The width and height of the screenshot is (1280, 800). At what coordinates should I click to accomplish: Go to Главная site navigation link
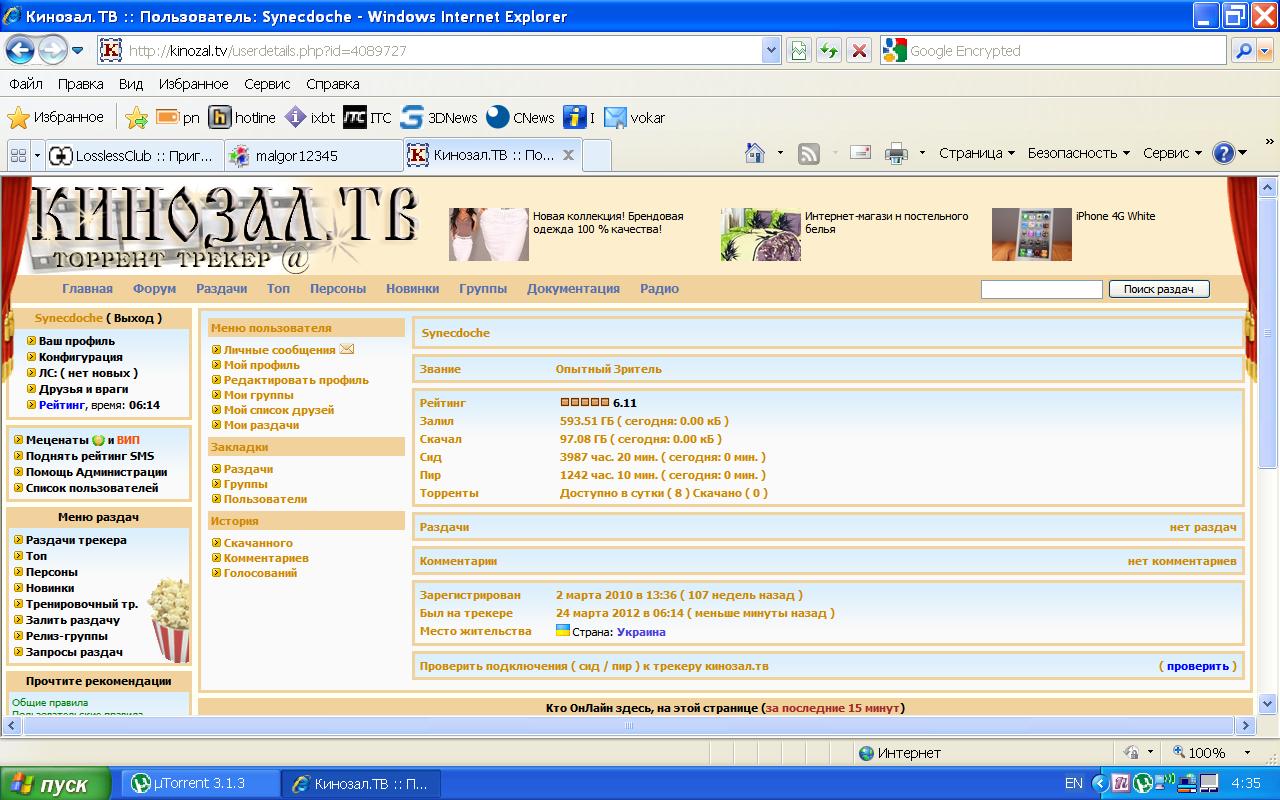87,288
